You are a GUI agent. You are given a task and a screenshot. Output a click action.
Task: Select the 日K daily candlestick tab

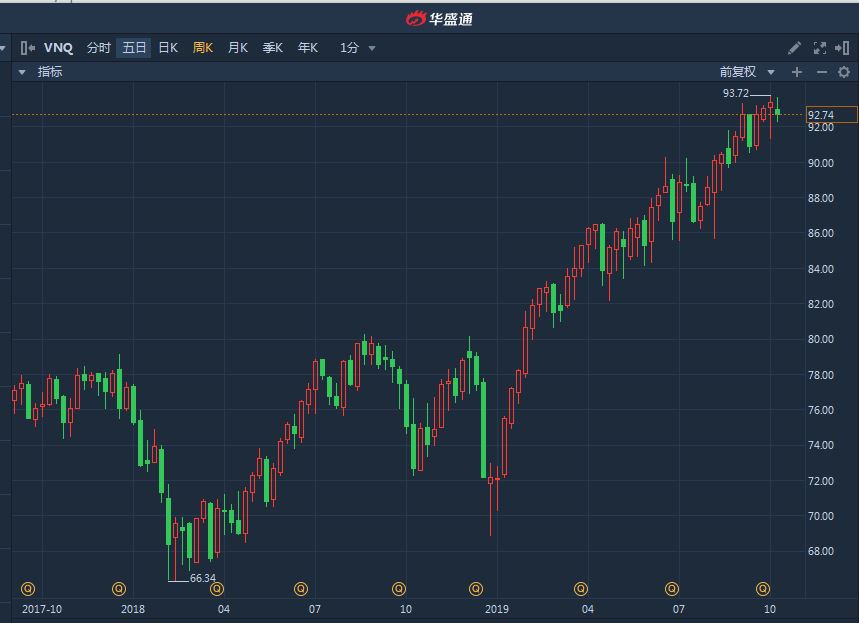coord(168,47)
